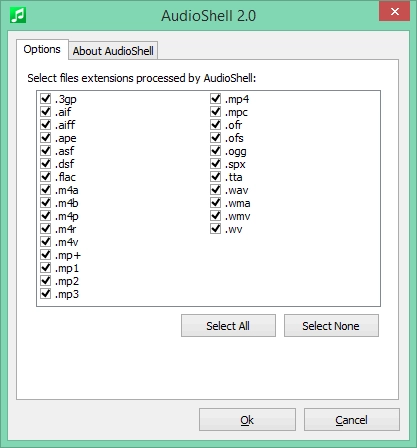Disable the .mp3 extension checkbox

[x=46, y=294]
